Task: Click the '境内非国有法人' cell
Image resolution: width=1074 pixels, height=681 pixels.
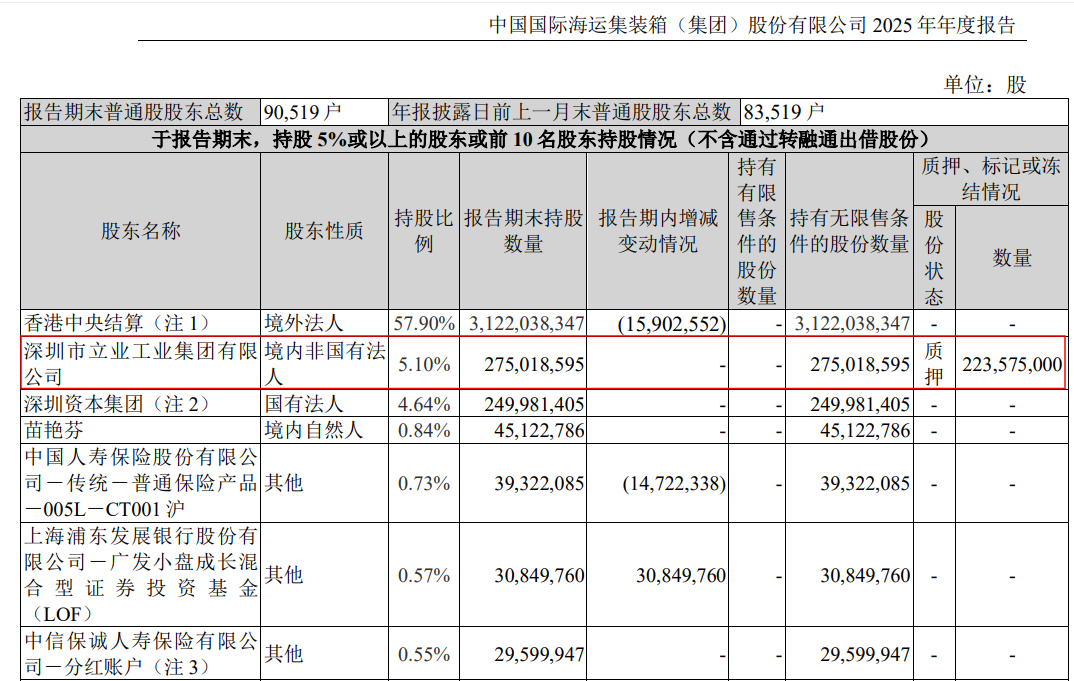Action: (325, 364)
